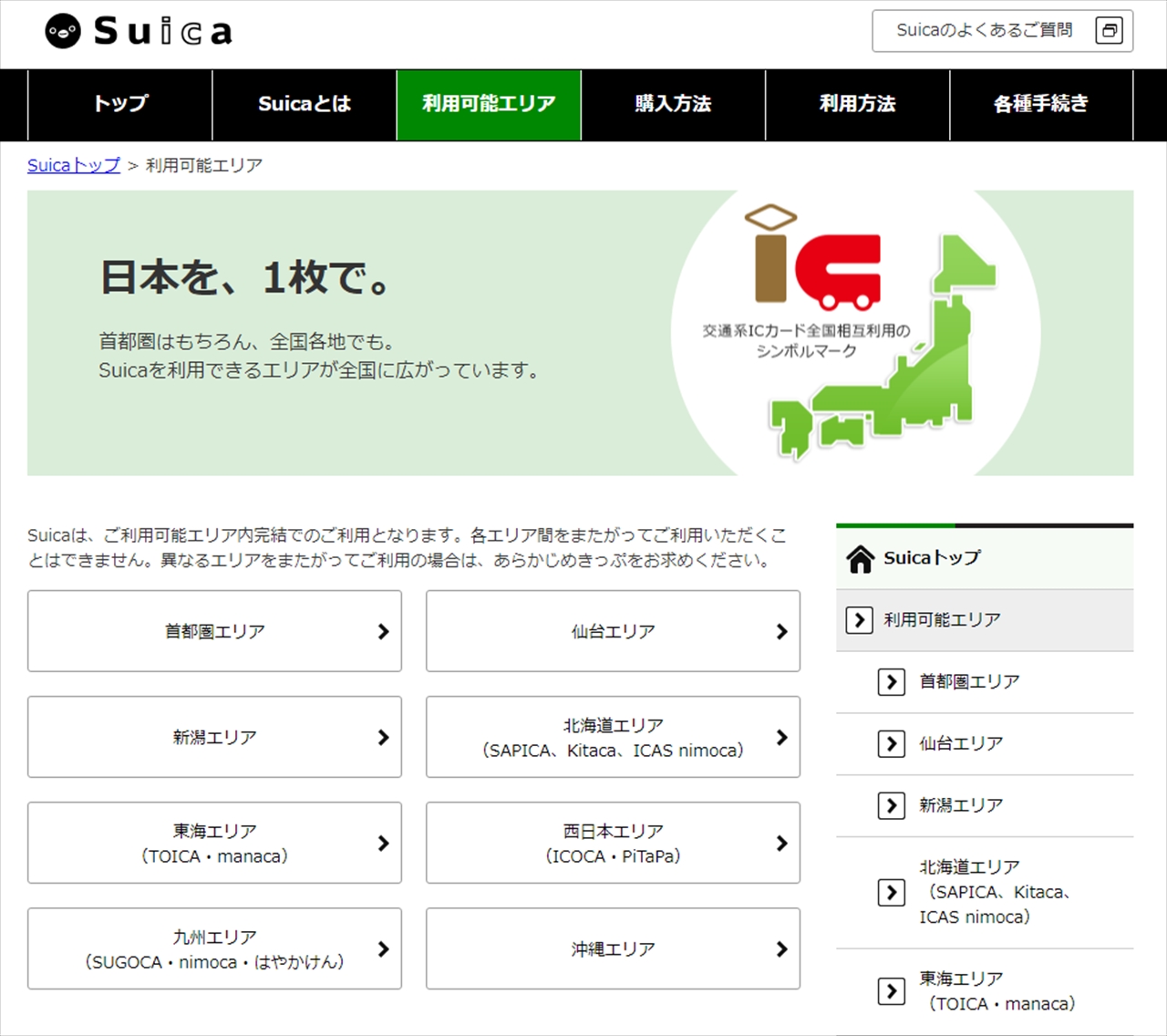
Task: Click the Suica wordmark text in header
Action: coord(163,31)
